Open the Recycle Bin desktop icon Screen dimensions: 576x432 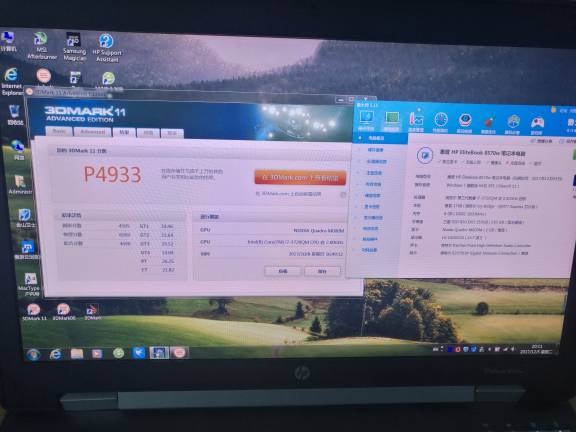14,115
